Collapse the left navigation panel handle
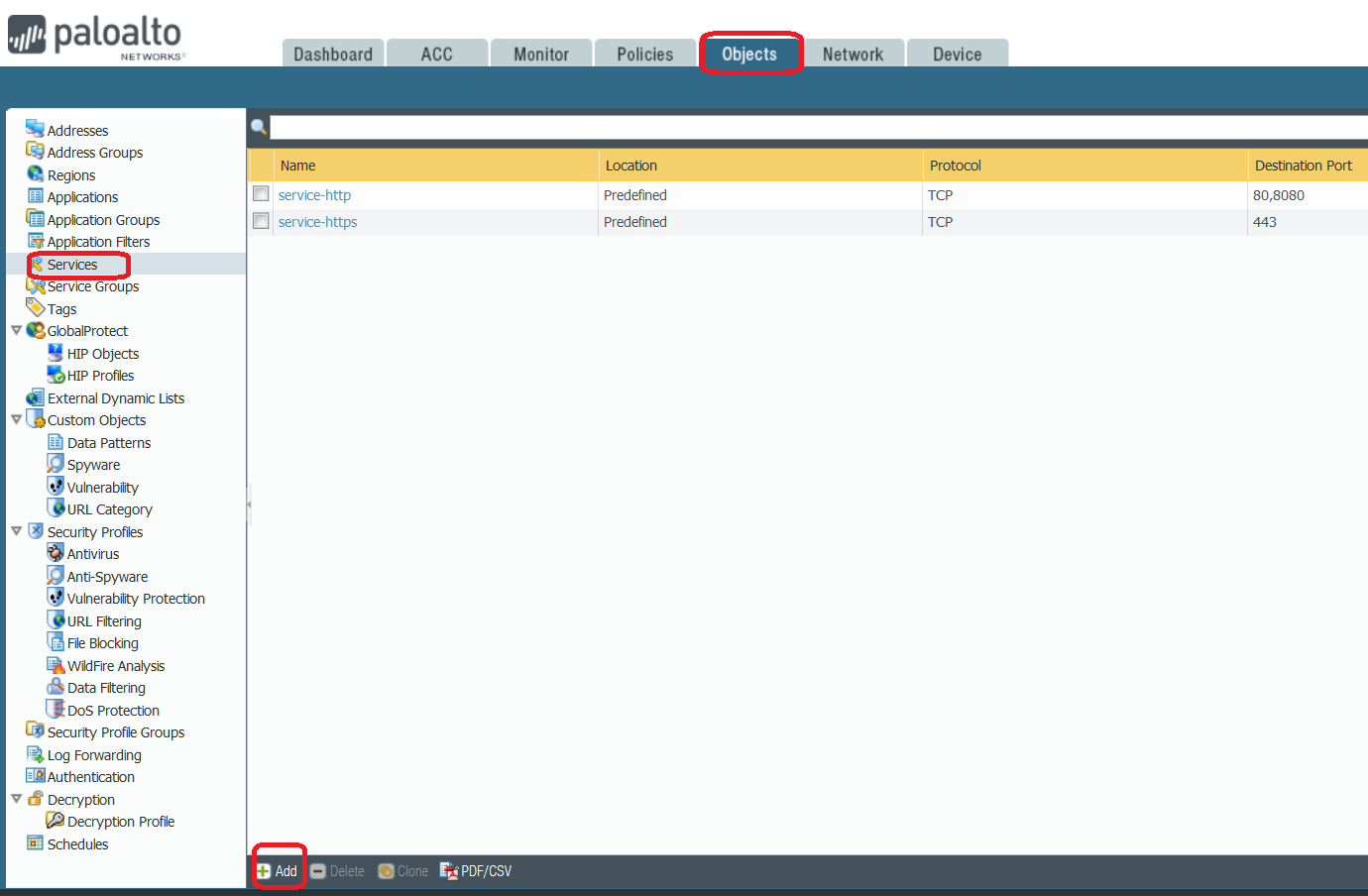The height and width of the screenshot is (896, 1368). [x=249, y=504]
